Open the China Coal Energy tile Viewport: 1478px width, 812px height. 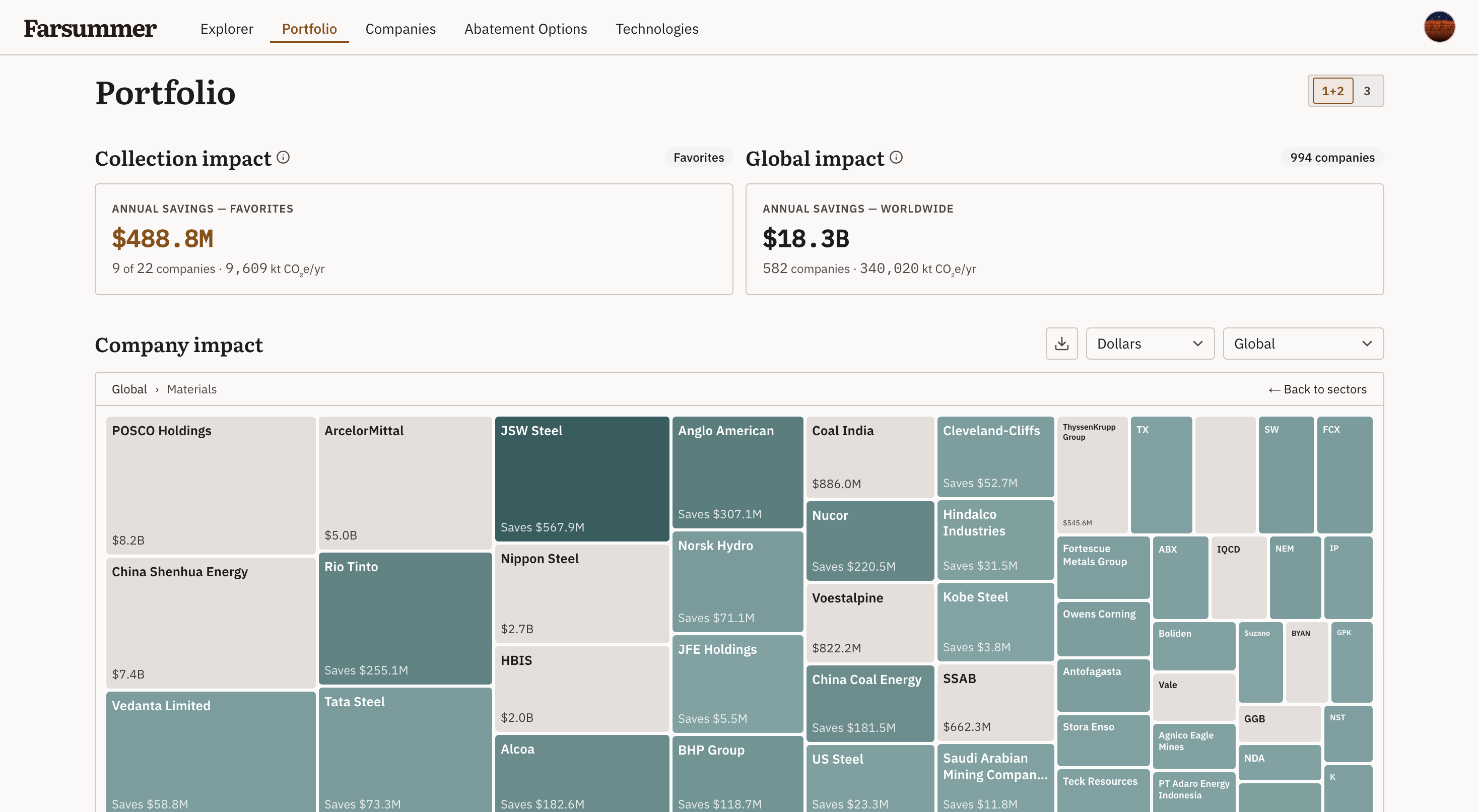(x=870, y=704)
